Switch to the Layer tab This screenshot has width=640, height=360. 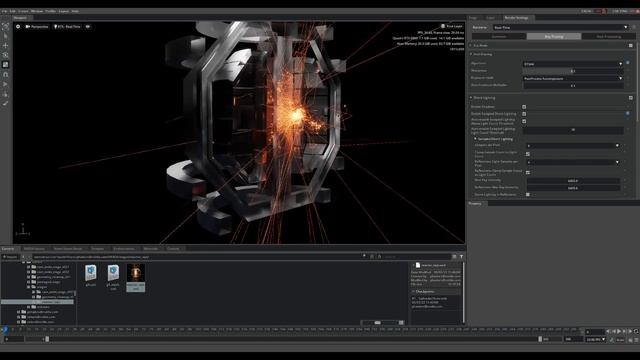tap(491, 18)
